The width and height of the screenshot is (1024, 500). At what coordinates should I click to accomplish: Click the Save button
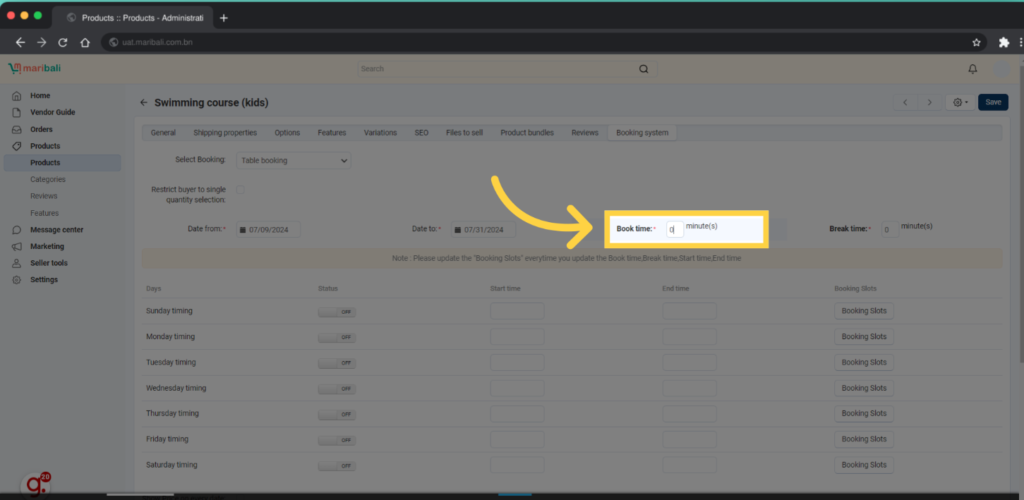[x=993, y=102]
